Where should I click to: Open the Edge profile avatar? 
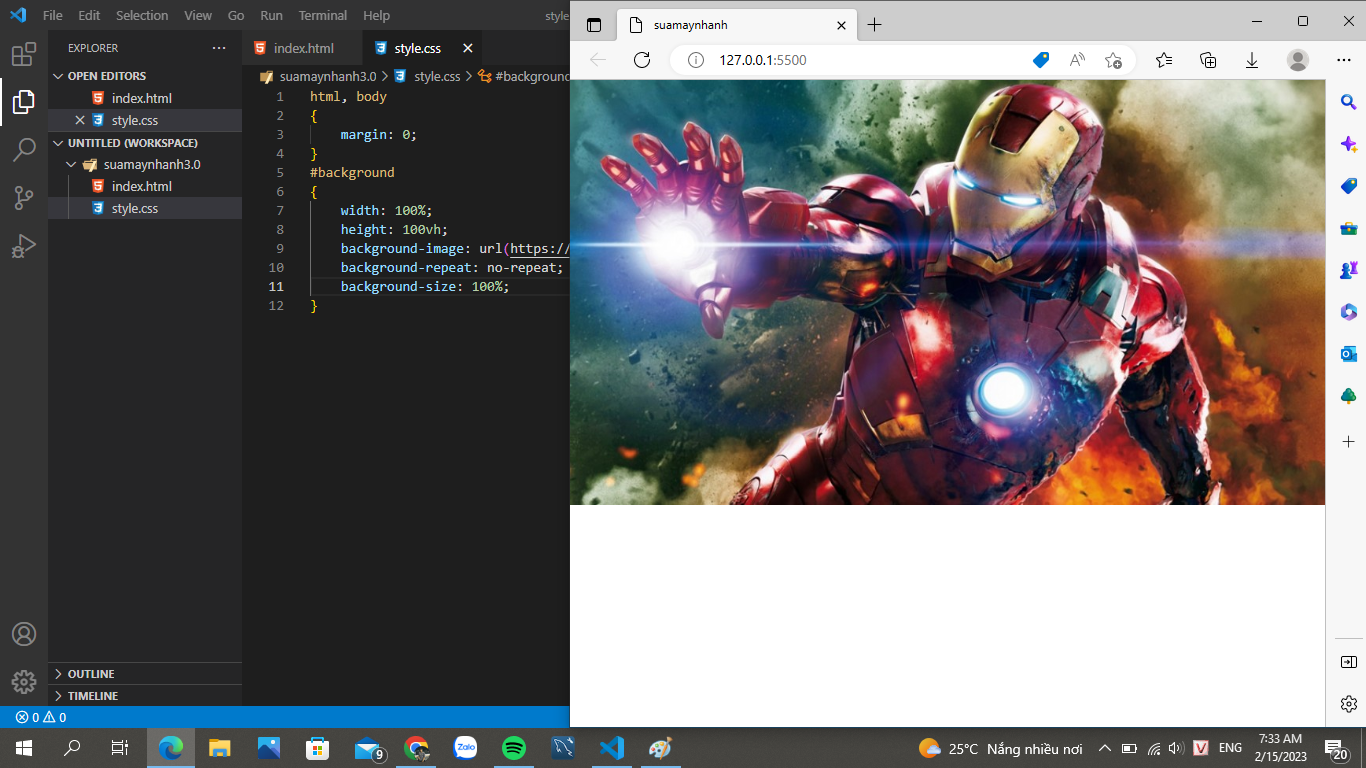point(1298,60)
